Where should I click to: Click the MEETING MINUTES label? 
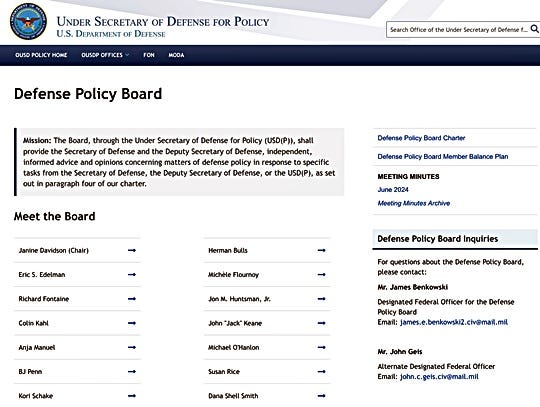click(408, 177)
